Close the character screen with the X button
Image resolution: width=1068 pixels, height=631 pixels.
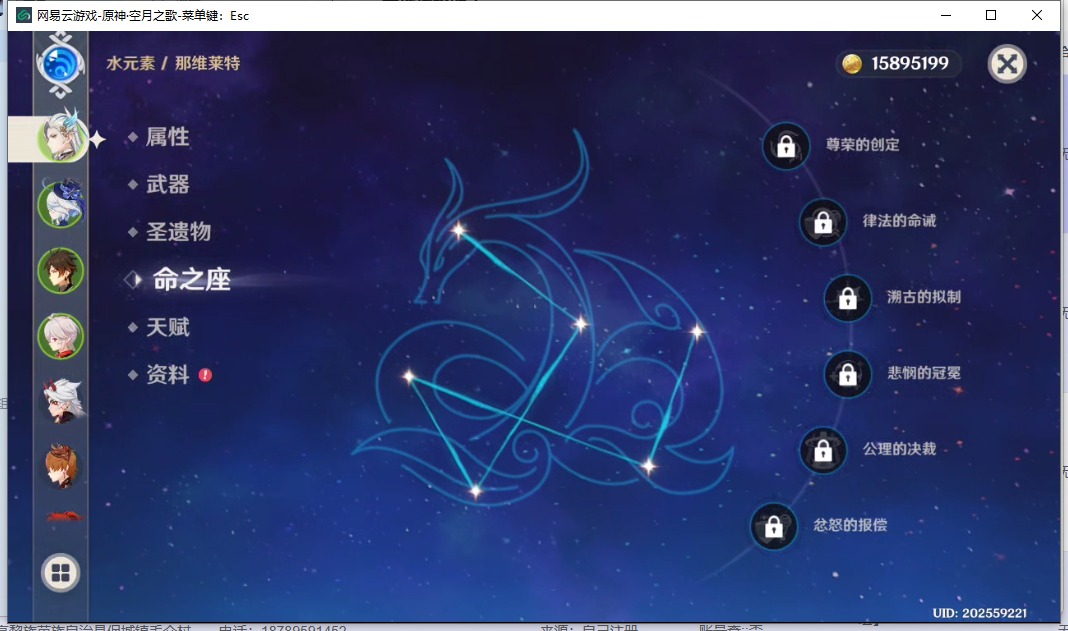click(1007, 65)
